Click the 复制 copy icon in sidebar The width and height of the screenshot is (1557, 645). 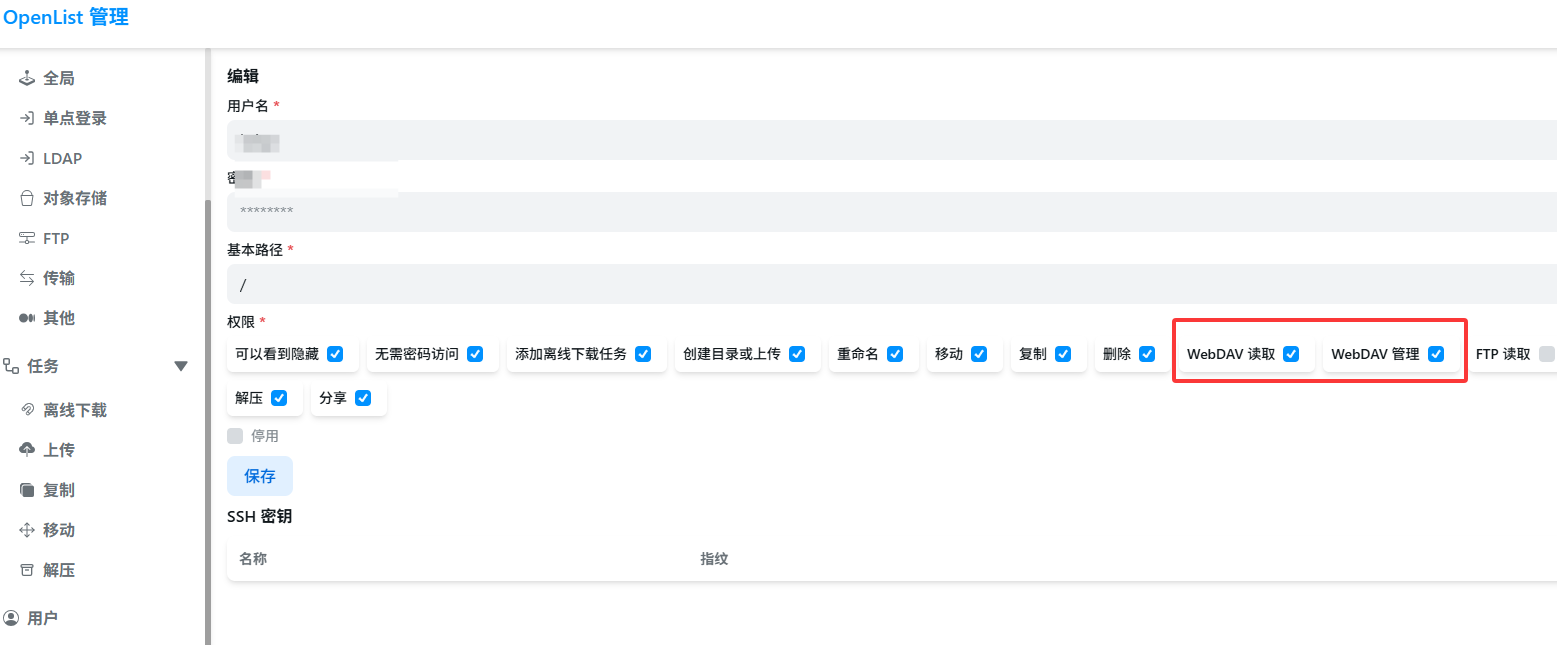27,490
